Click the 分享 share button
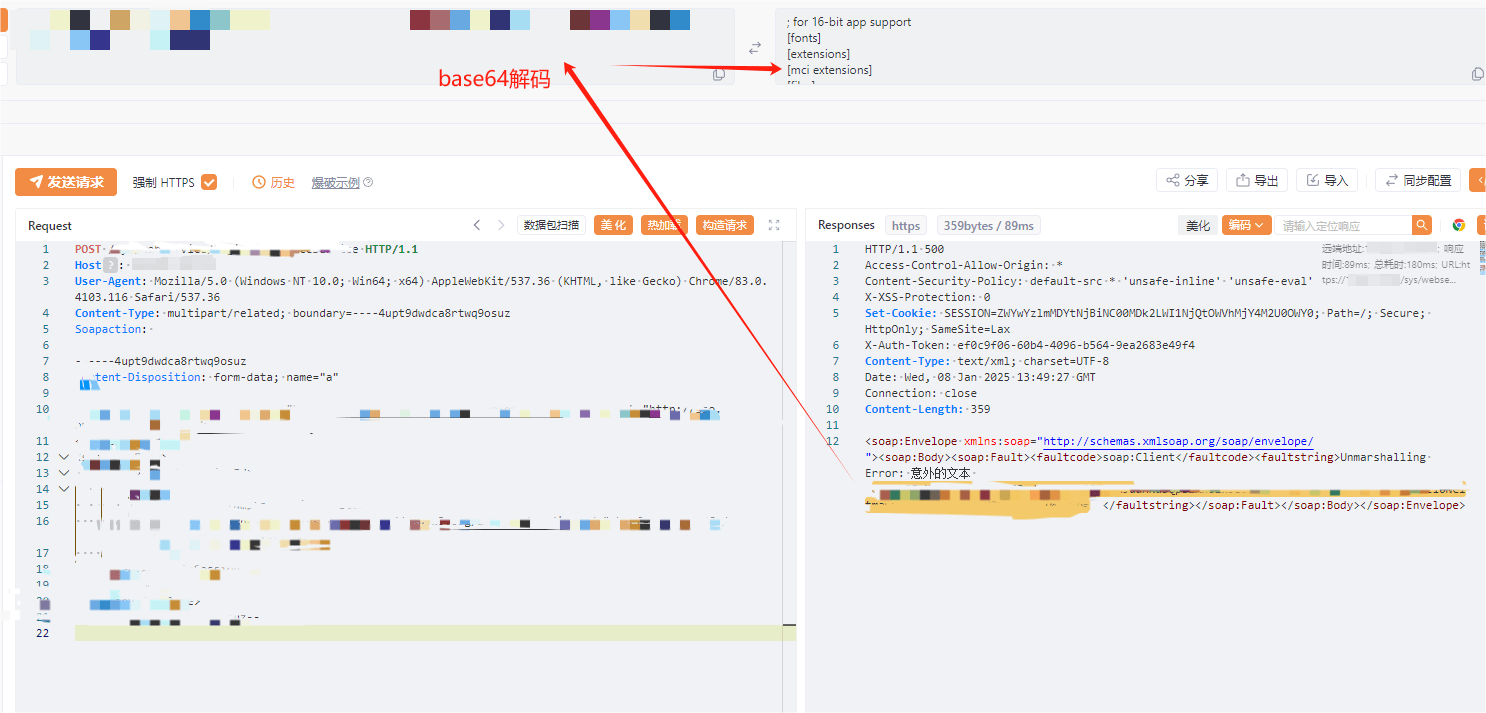Image resolution: width=1486 pixels, height=713 pixels. point(1187,181)
